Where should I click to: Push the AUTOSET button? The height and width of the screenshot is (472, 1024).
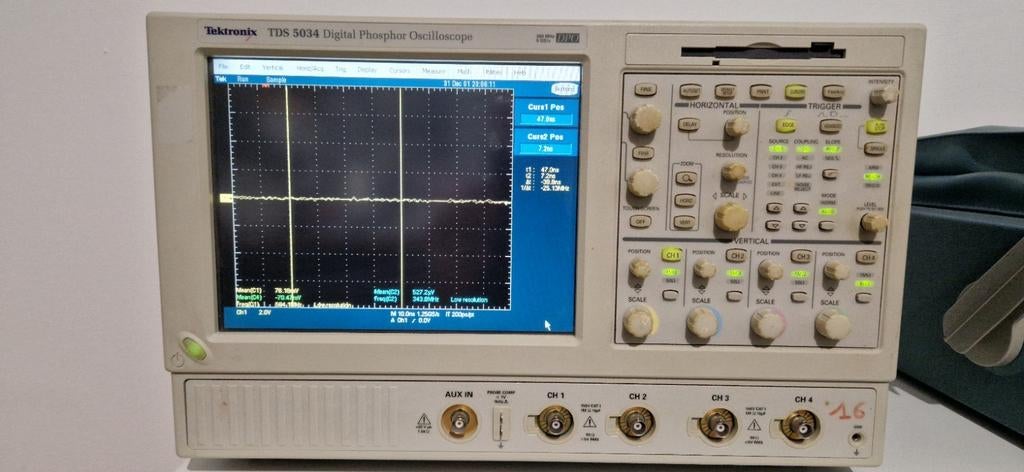point(690,91)
